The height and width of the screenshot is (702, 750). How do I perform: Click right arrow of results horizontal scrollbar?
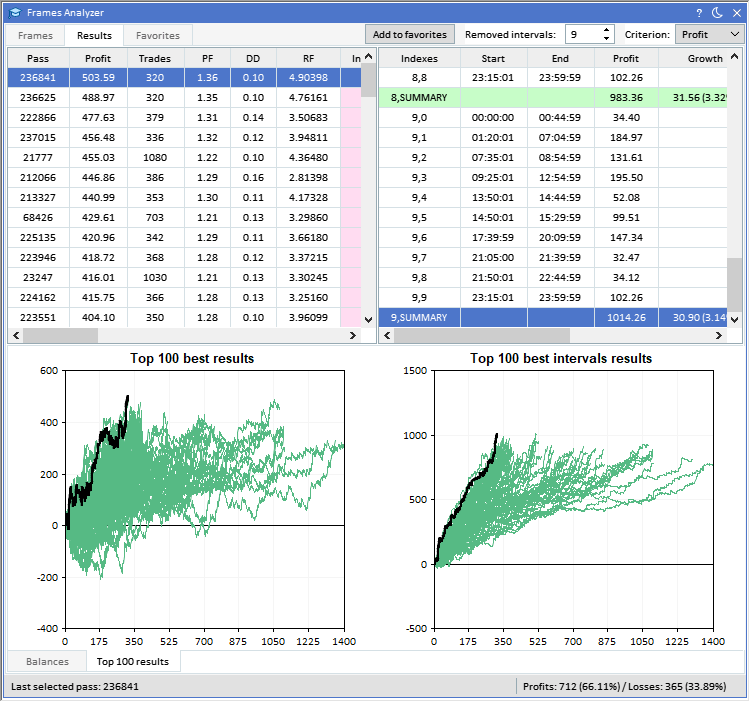pyautogui.click(x=353, y=336)
